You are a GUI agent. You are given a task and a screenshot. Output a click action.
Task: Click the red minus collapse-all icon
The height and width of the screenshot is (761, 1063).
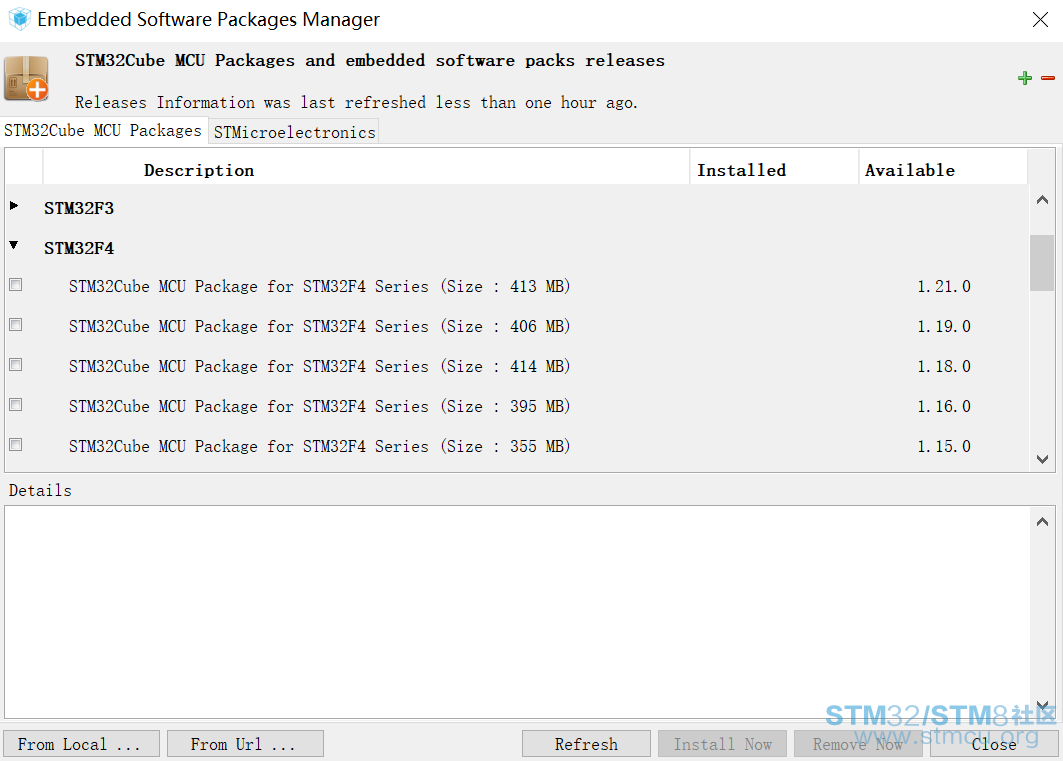point(1047,78)
